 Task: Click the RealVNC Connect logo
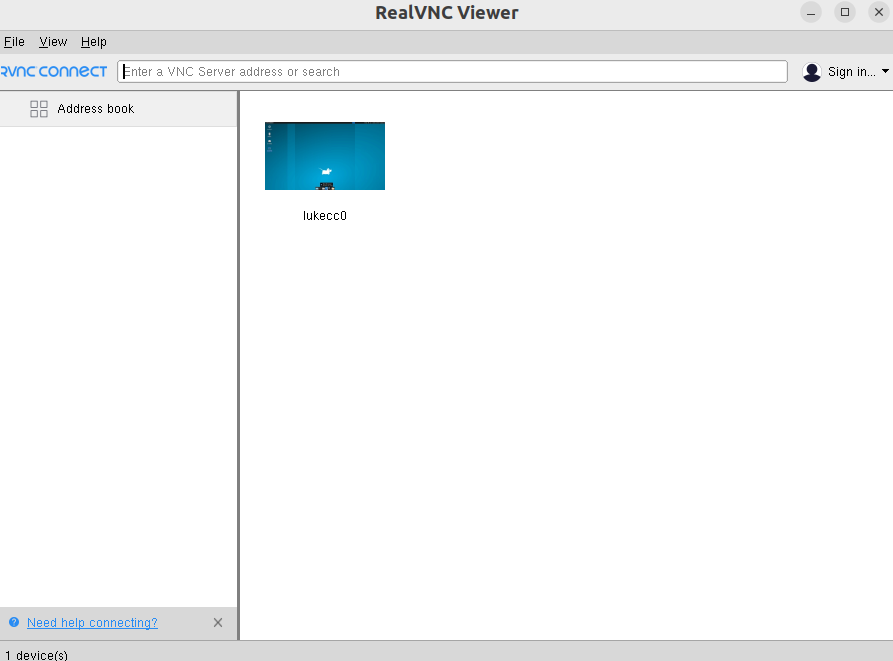pyautogui.click(x=54, y=72)
